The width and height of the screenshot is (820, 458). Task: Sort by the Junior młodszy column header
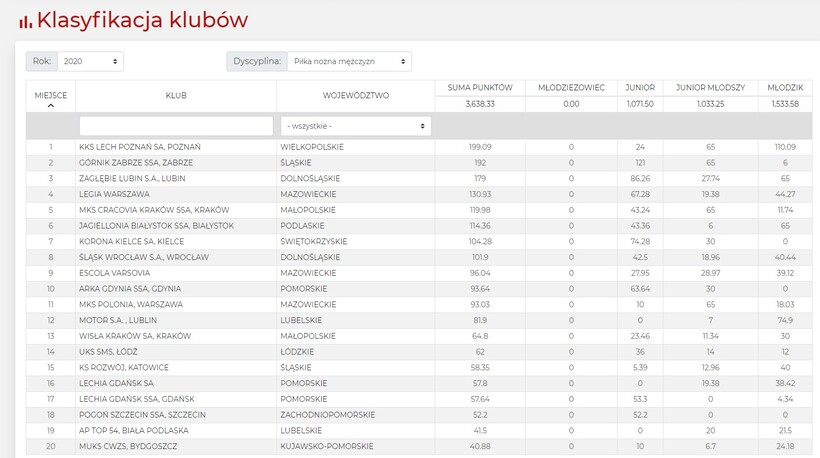pyautogui.click(x=710, y=88)
